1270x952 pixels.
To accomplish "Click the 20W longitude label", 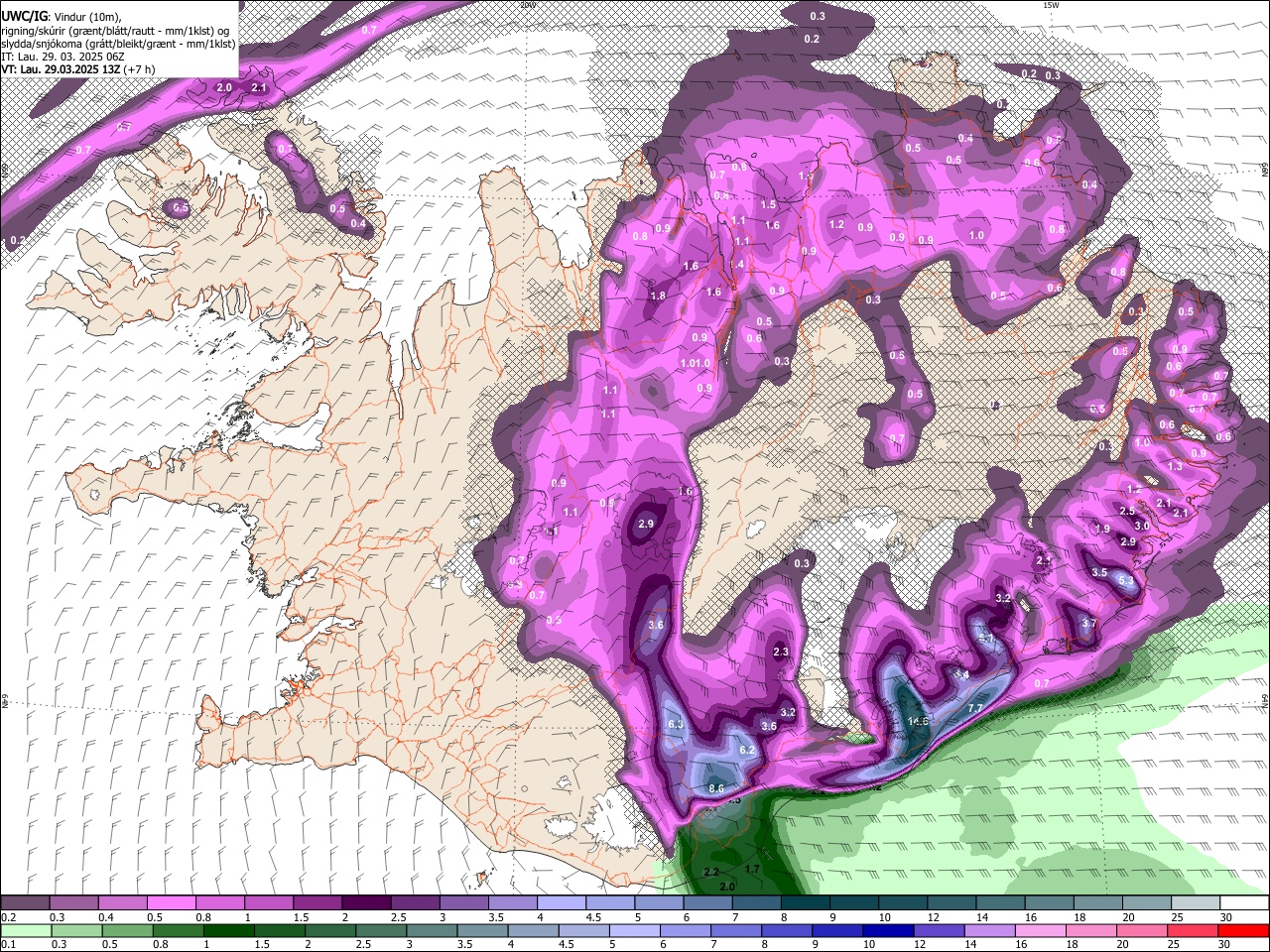I will [x=527, y=5].
